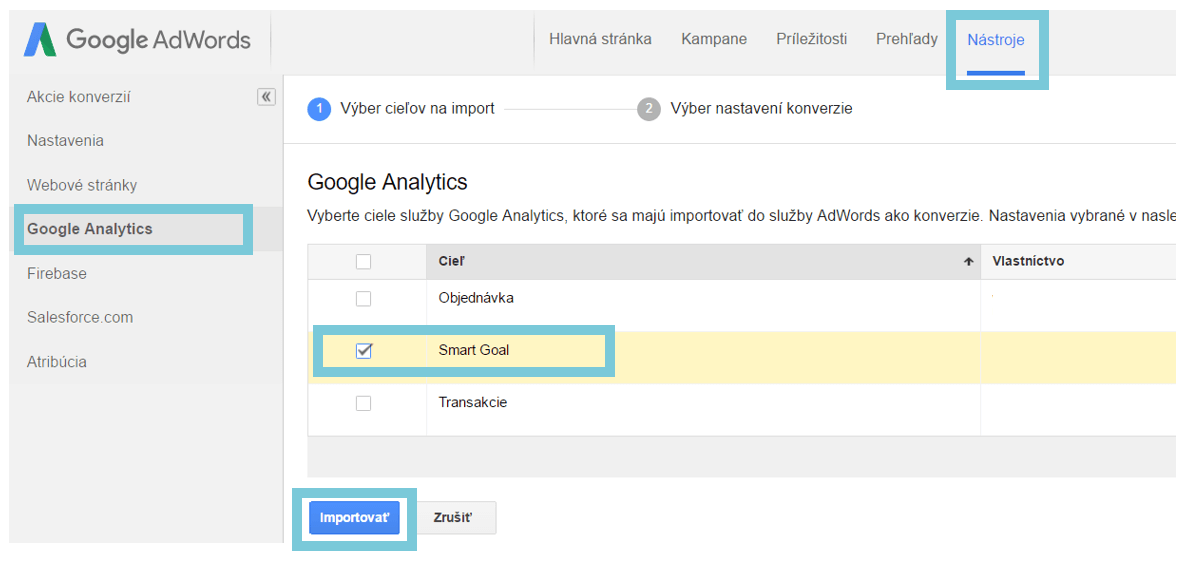This screenshot has width=1194, height=561.
Task: Sort by Cieľ column arrow
Action: click(x=968, y=262)
